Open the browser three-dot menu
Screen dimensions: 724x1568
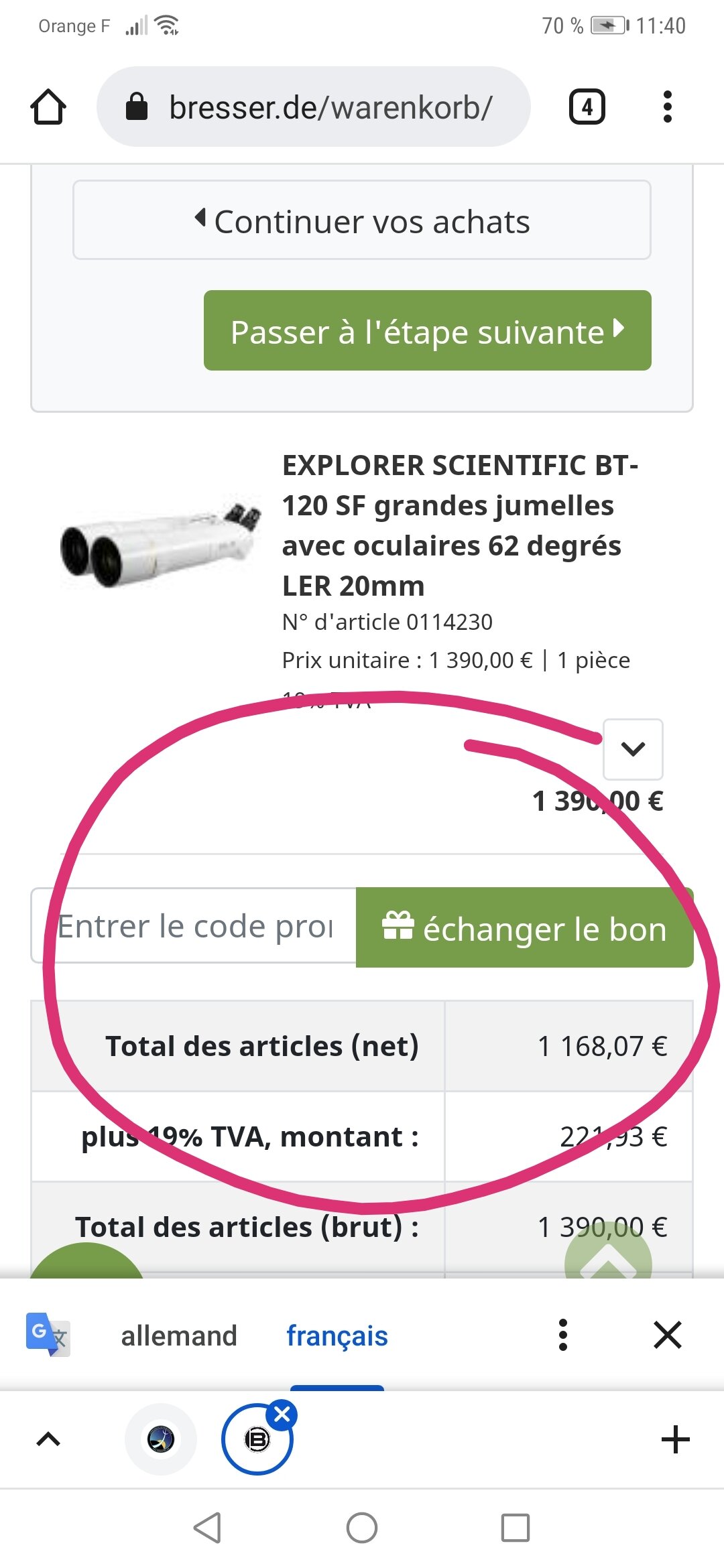tap(667, 107)
